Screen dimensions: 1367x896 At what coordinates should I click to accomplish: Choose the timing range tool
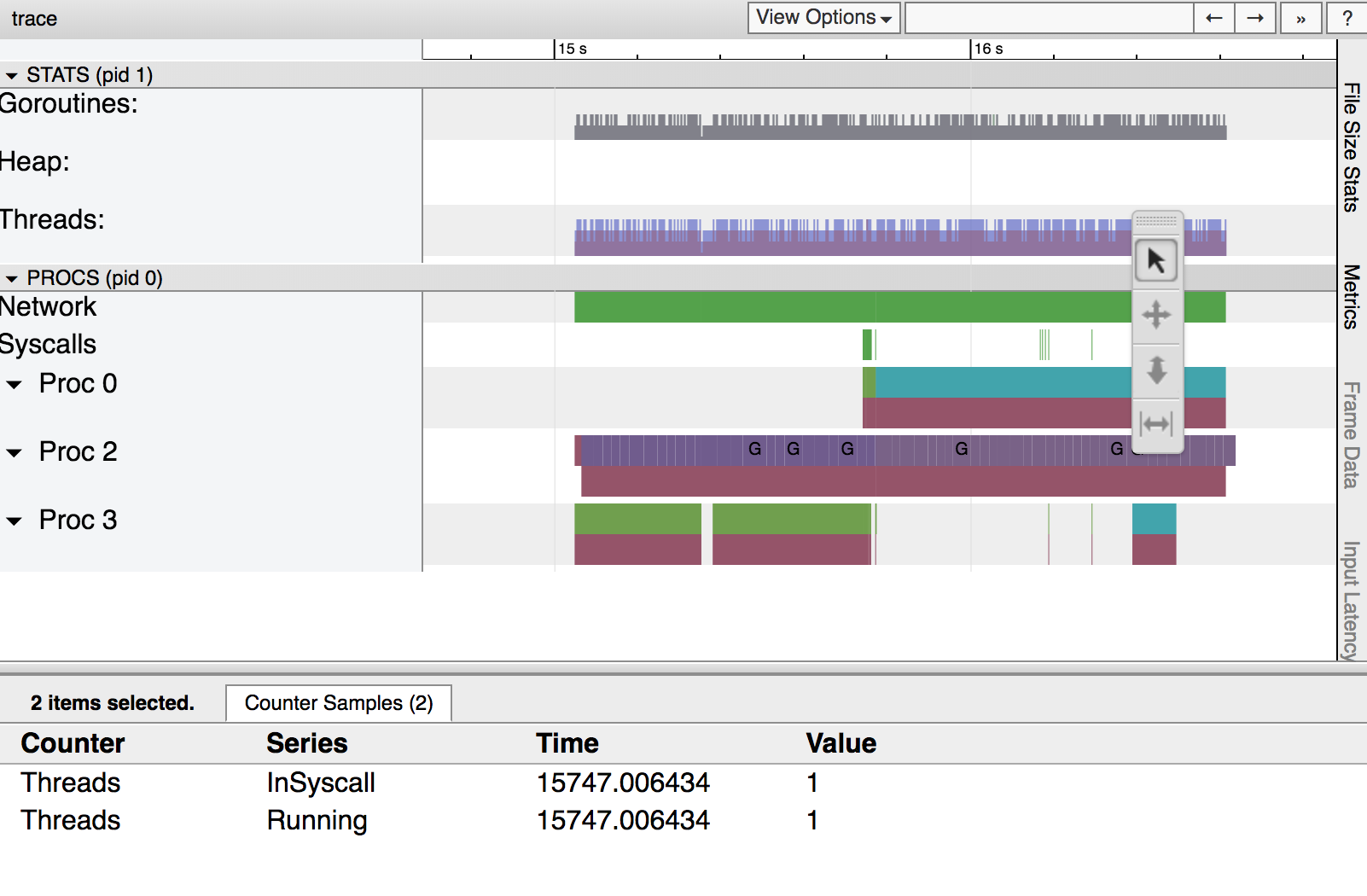click(x=1156, y=424)
